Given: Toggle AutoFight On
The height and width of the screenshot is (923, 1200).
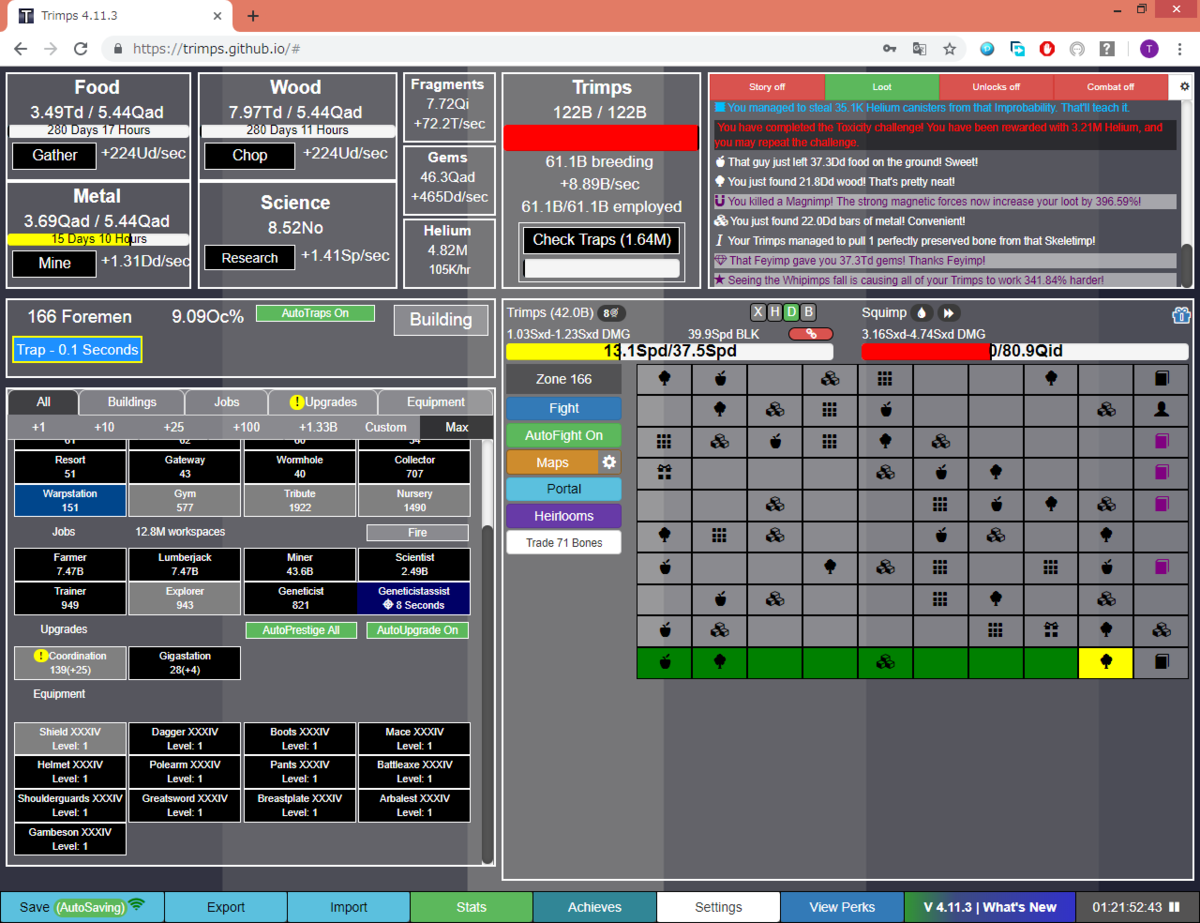Looking at the screenshot, I should pyautogui.click(x=564, y=435).
